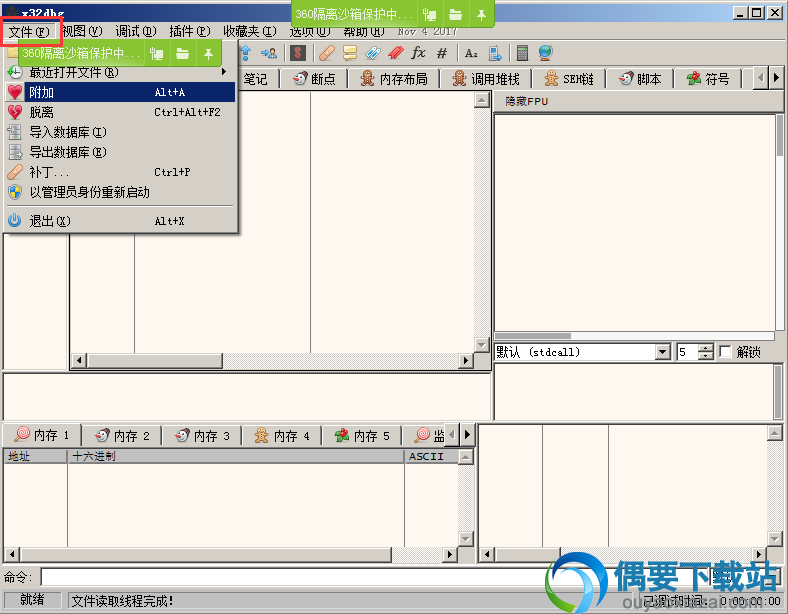This screenshot has width=788, height=614.
Task: Open string references Az toolbar icon
Action: tap(471, 53)
